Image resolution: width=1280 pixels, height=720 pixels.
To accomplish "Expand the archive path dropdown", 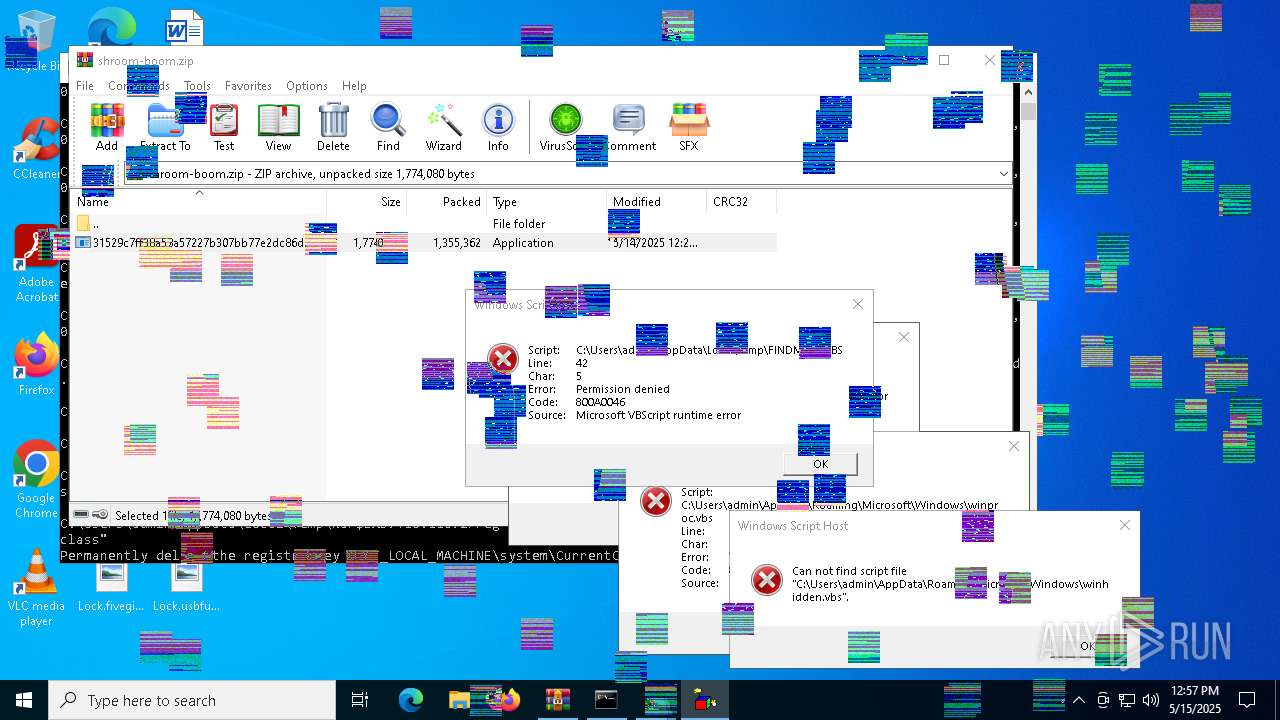I will click(x=1003, y=174).
